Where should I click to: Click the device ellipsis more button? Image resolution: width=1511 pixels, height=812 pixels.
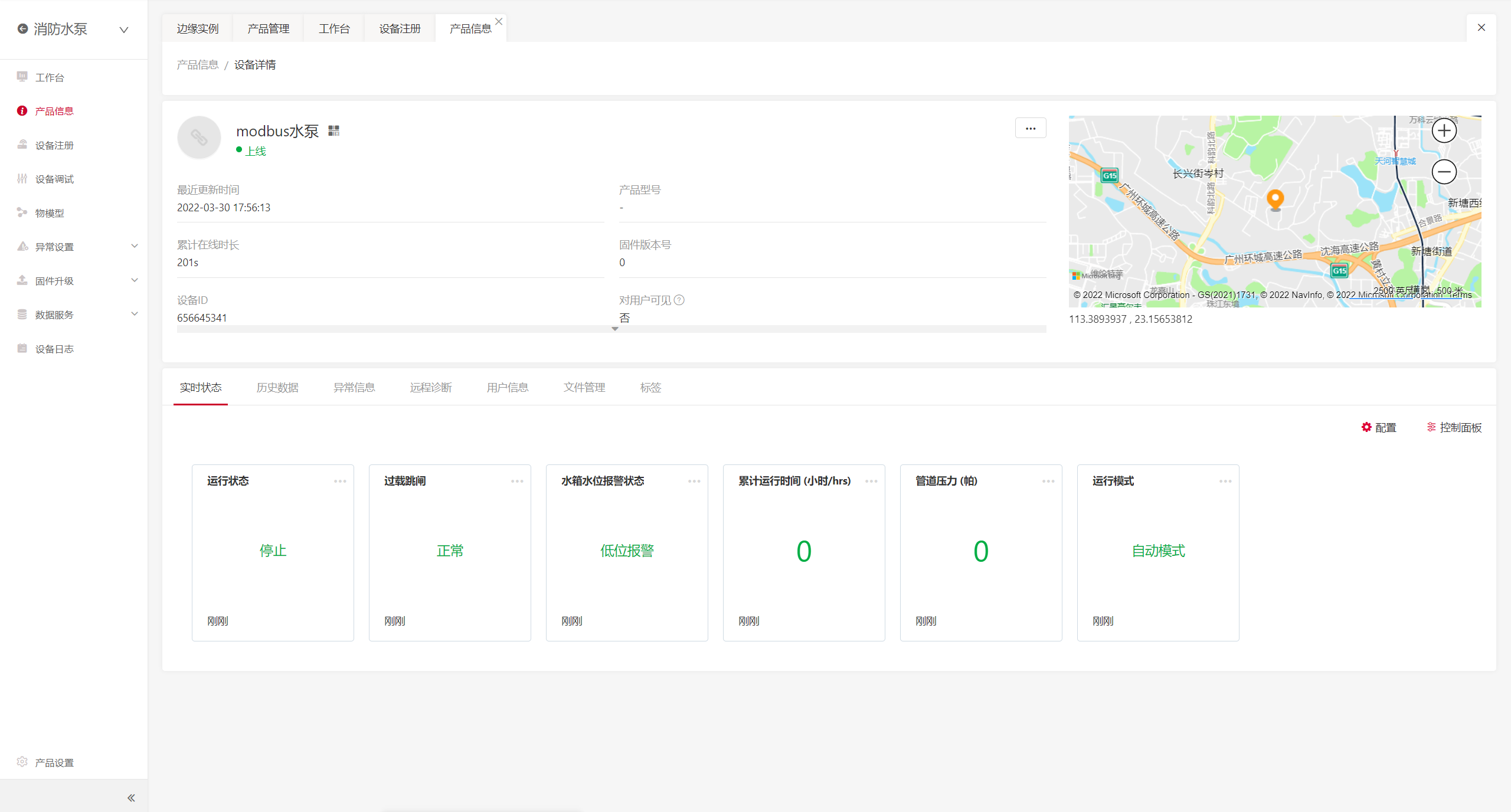pyautogui.click(x=1031, y=128)
